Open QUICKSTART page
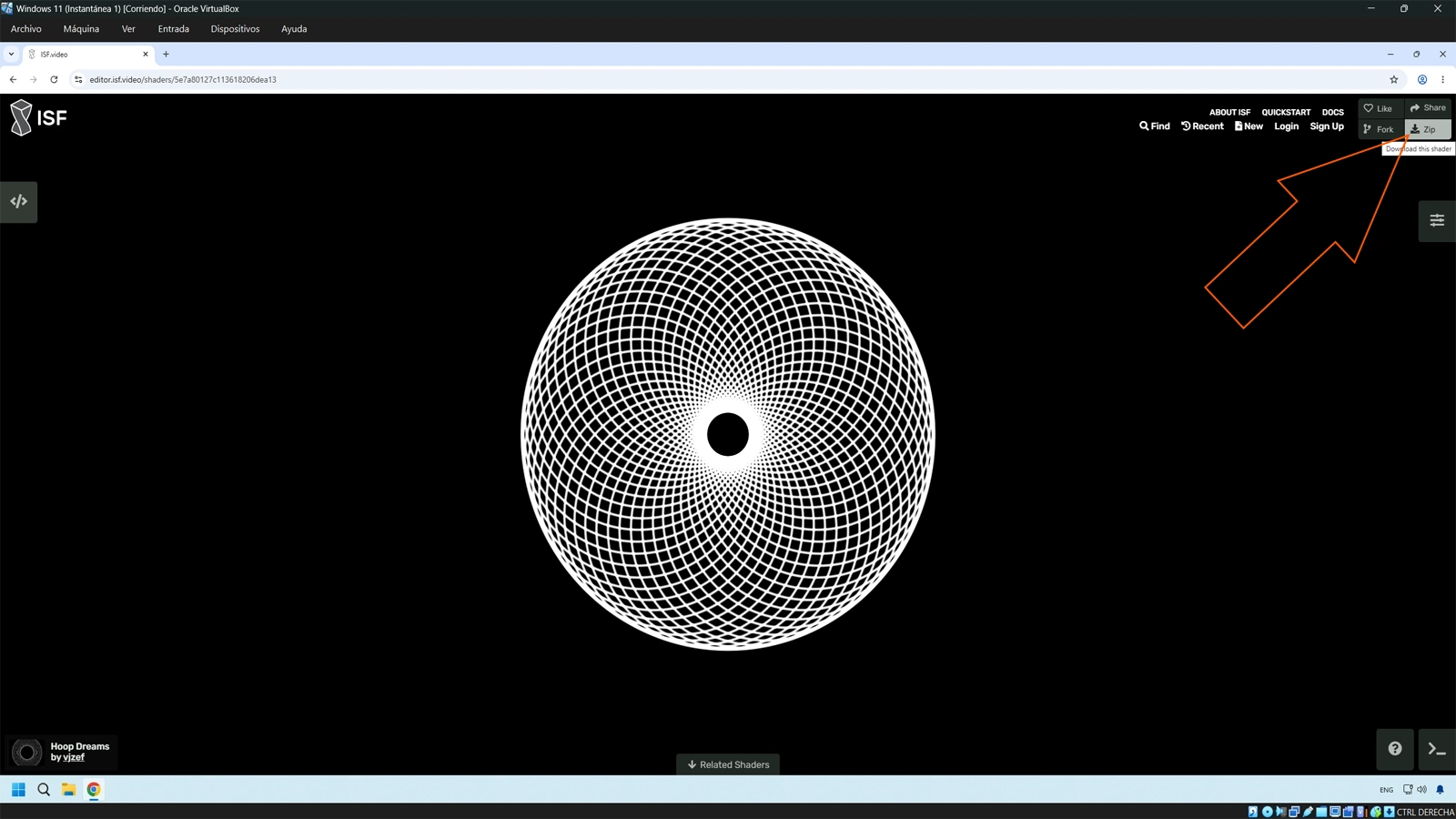Screen dimensions: 1456x819 click(1286, 113)
